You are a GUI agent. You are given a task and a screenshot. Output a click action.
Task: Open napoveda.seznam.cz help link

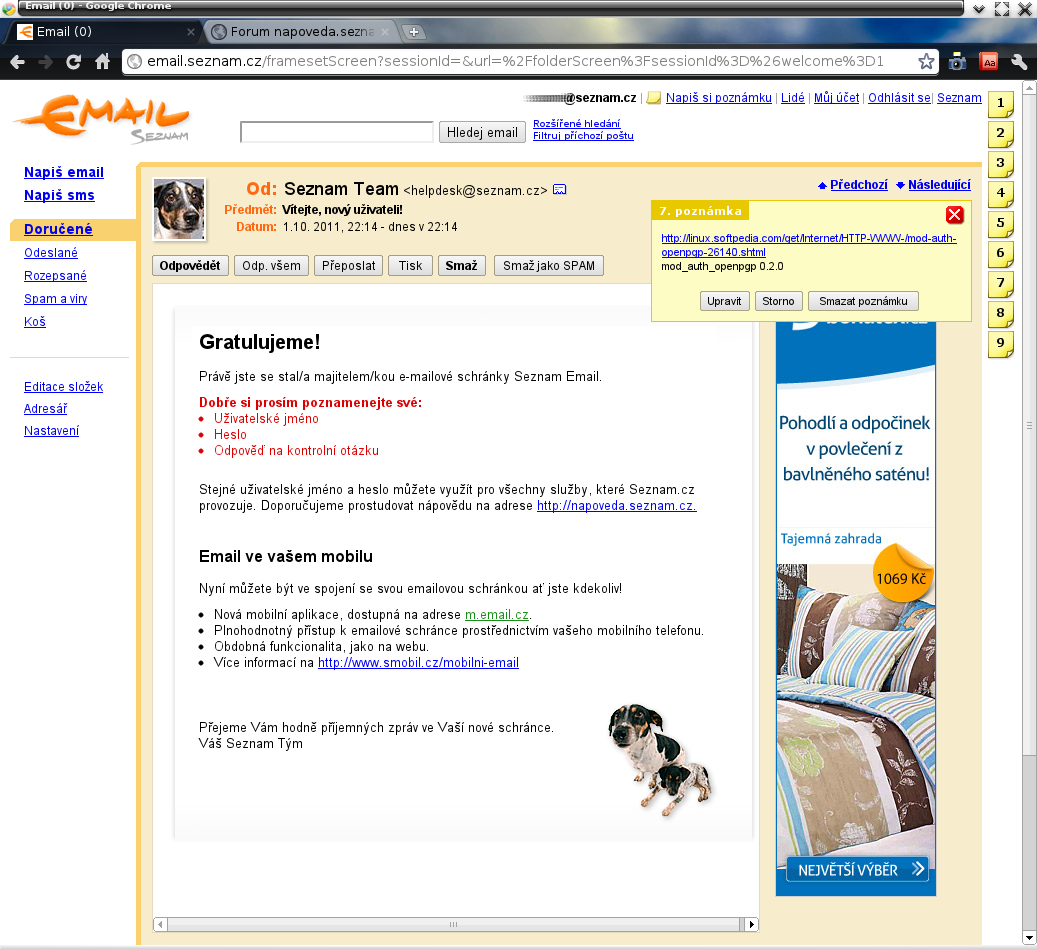pos(616,506)
